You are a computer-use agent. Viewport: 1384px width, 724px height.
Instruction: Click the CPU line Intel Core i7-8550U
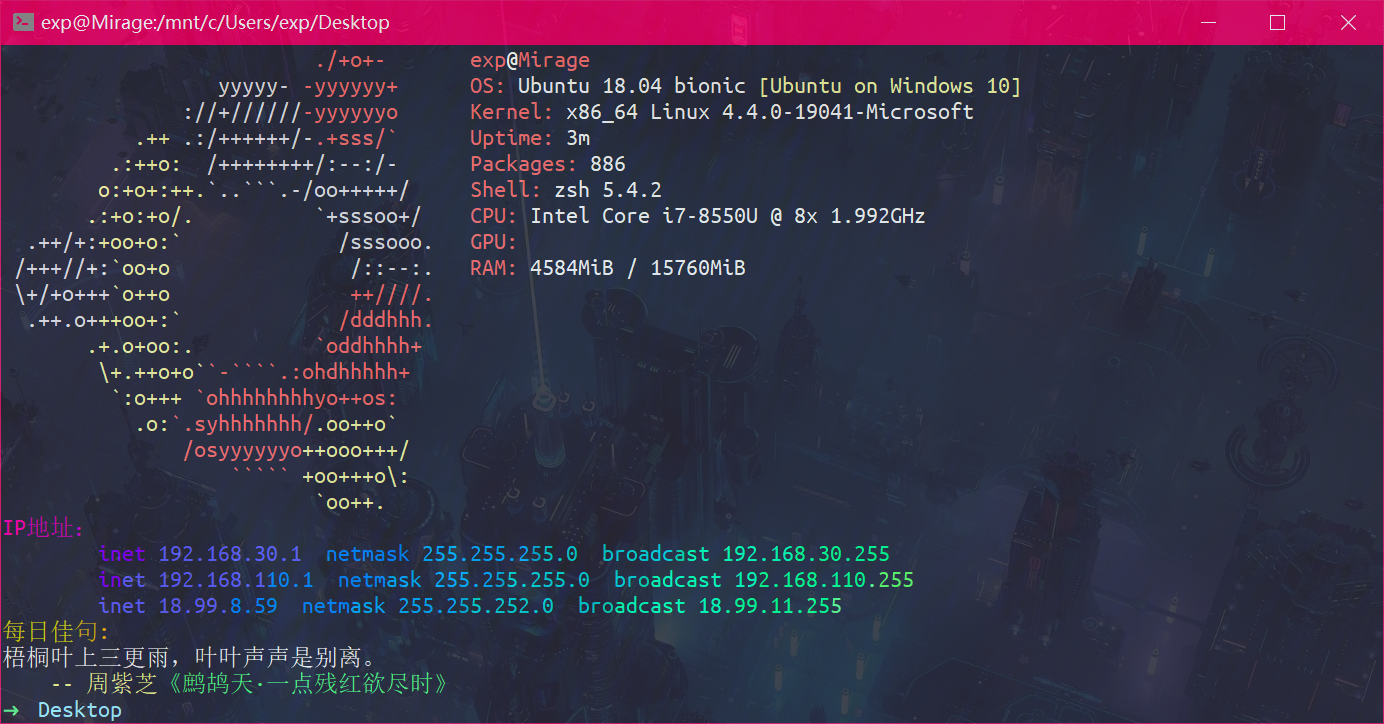698,216
